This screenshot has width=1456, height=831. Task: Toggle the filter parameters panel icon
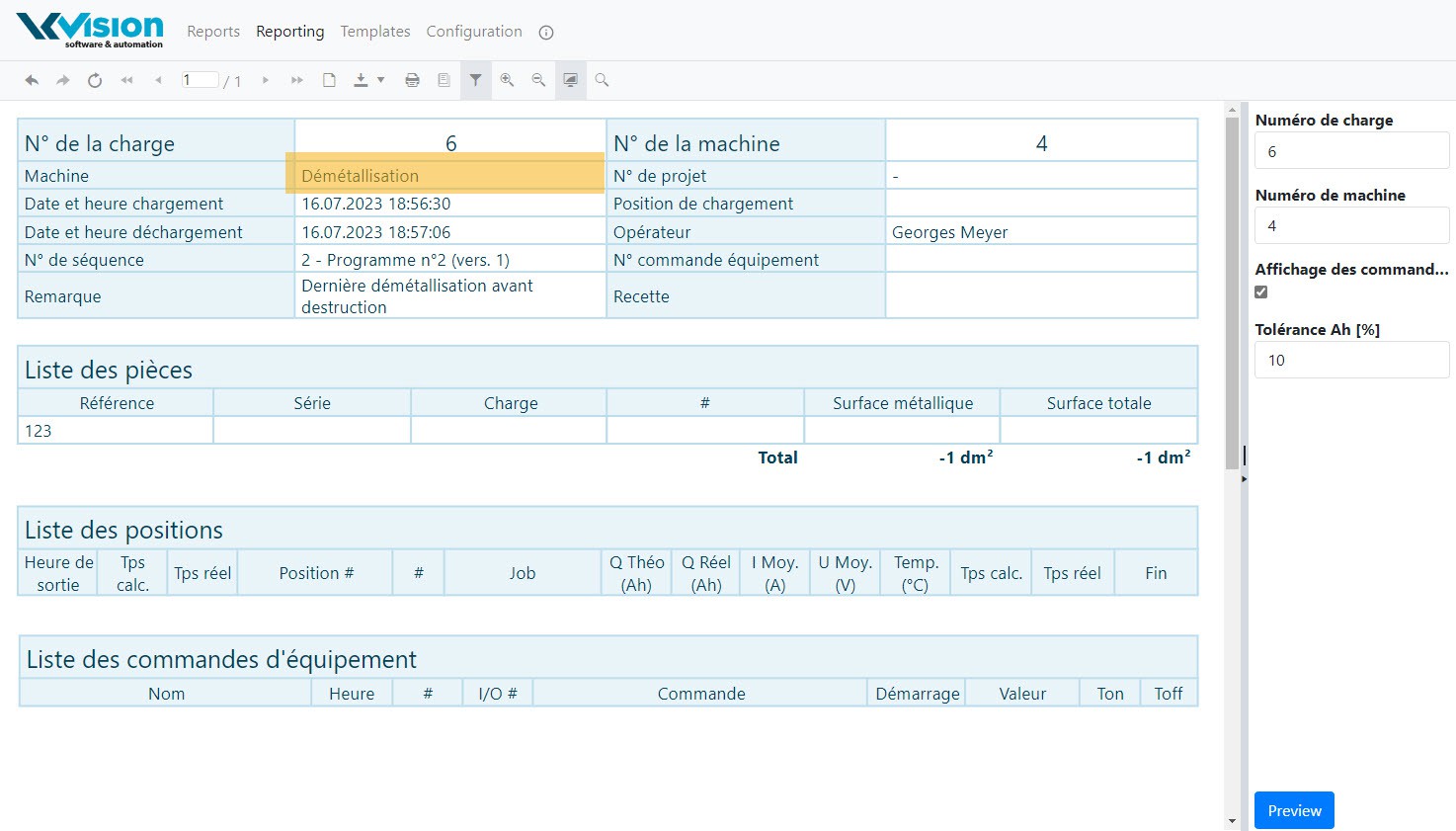475,81
